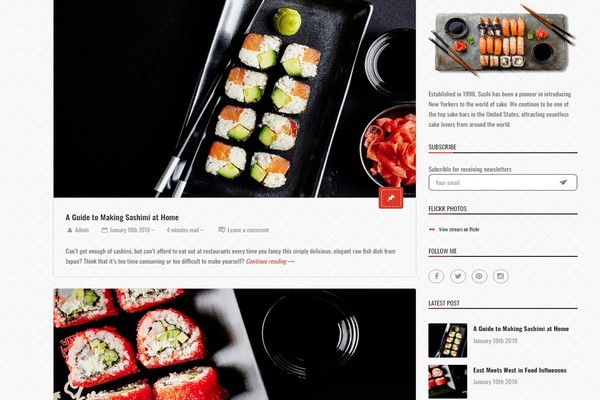Click East Meets West post thumbnail
The image size is (600, 400).
coord(448,382)
